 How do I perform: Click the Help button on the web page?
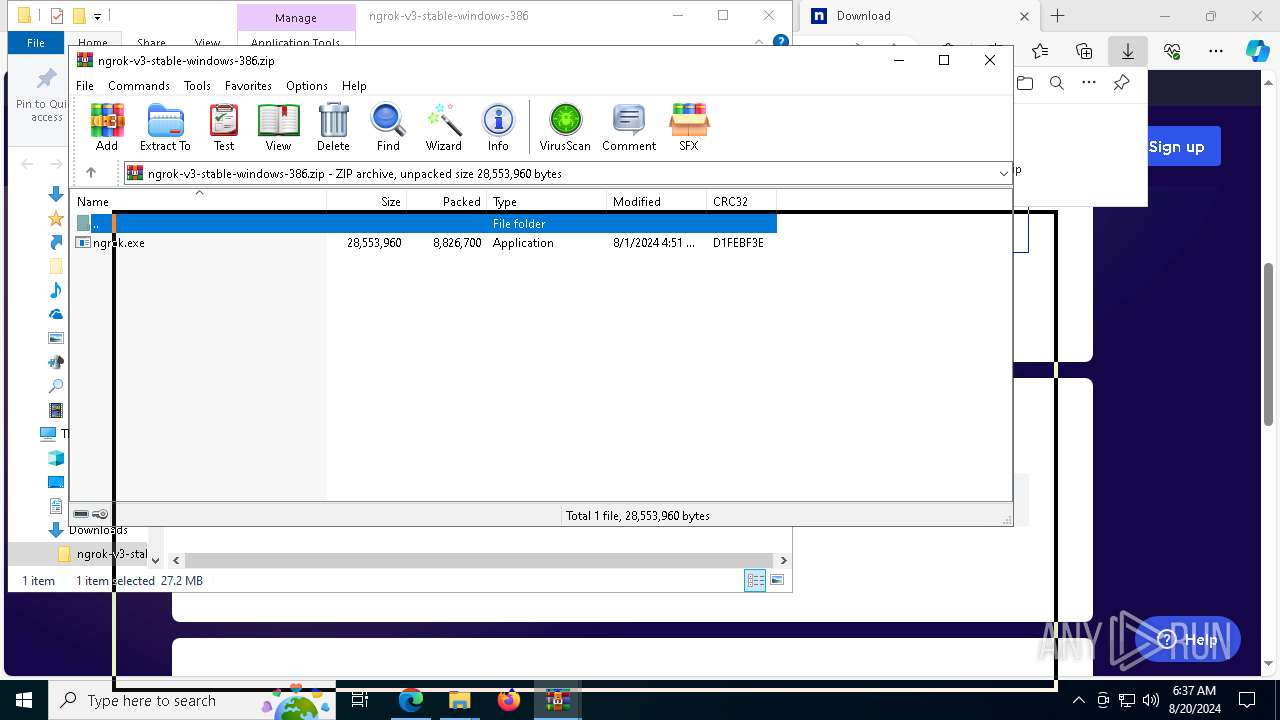click(x=1188, y=640)
